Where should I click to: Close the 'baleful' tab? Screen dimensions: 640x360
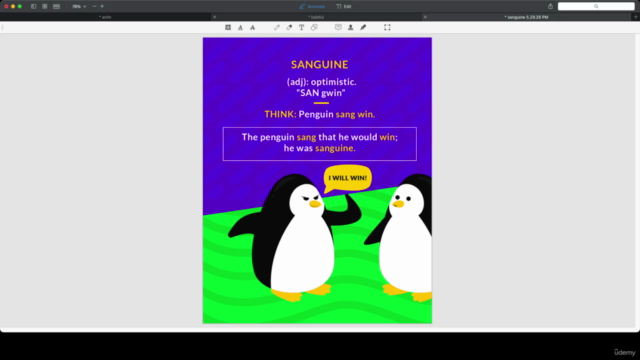click(x=215, y=17)
